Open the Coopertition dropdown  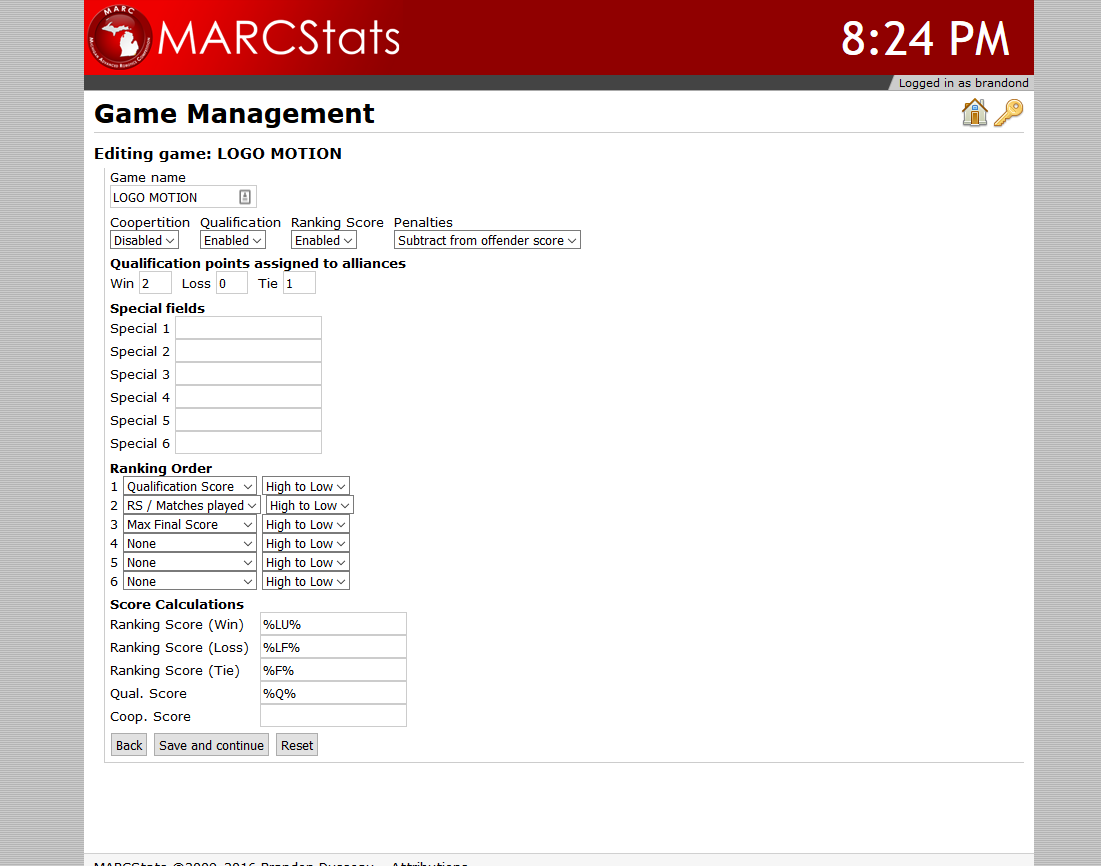pyautogui.click(x=144, y=240)
